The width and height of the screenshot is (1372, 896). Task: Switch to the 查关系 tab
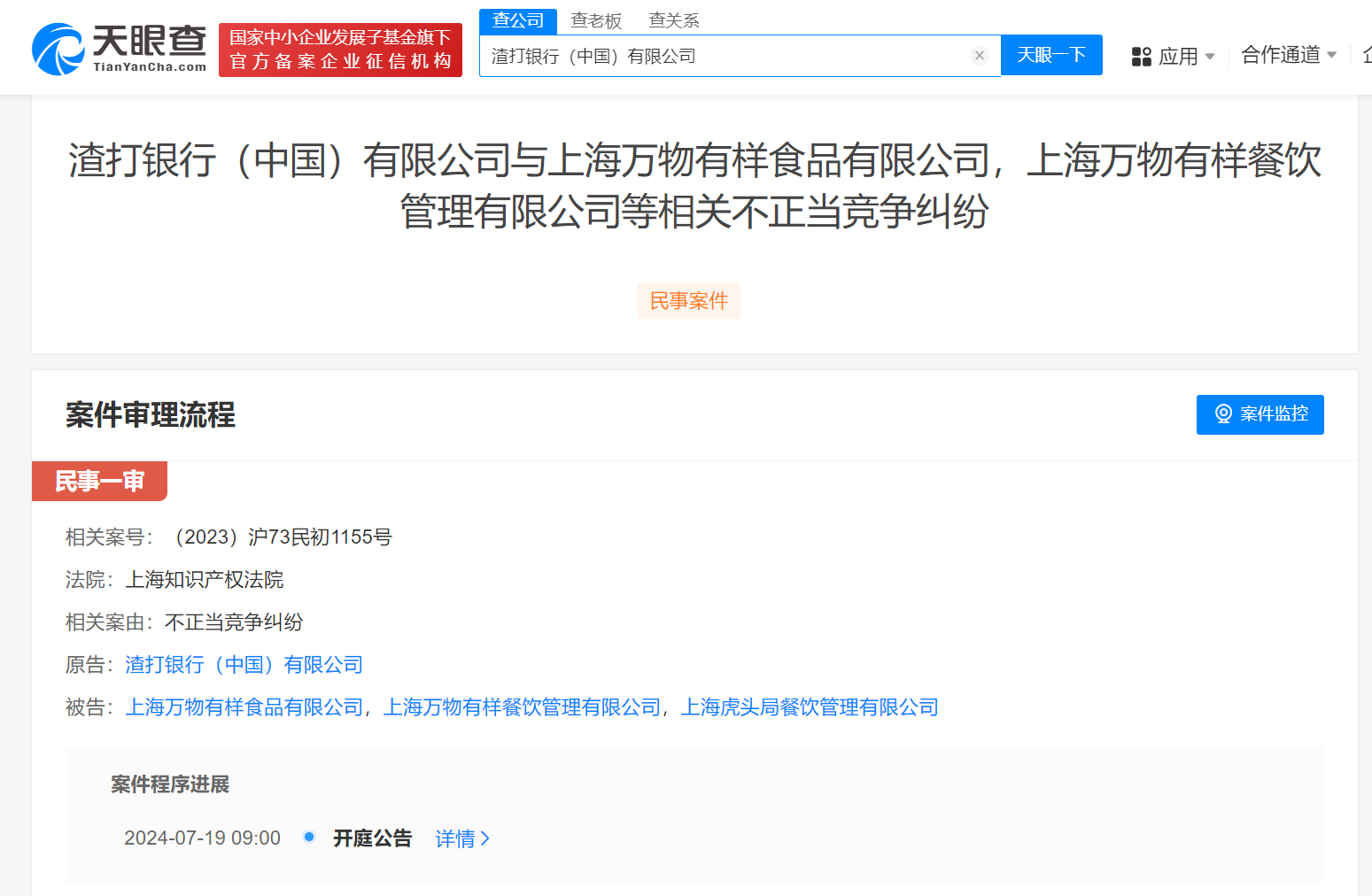[x=674, y=20]
